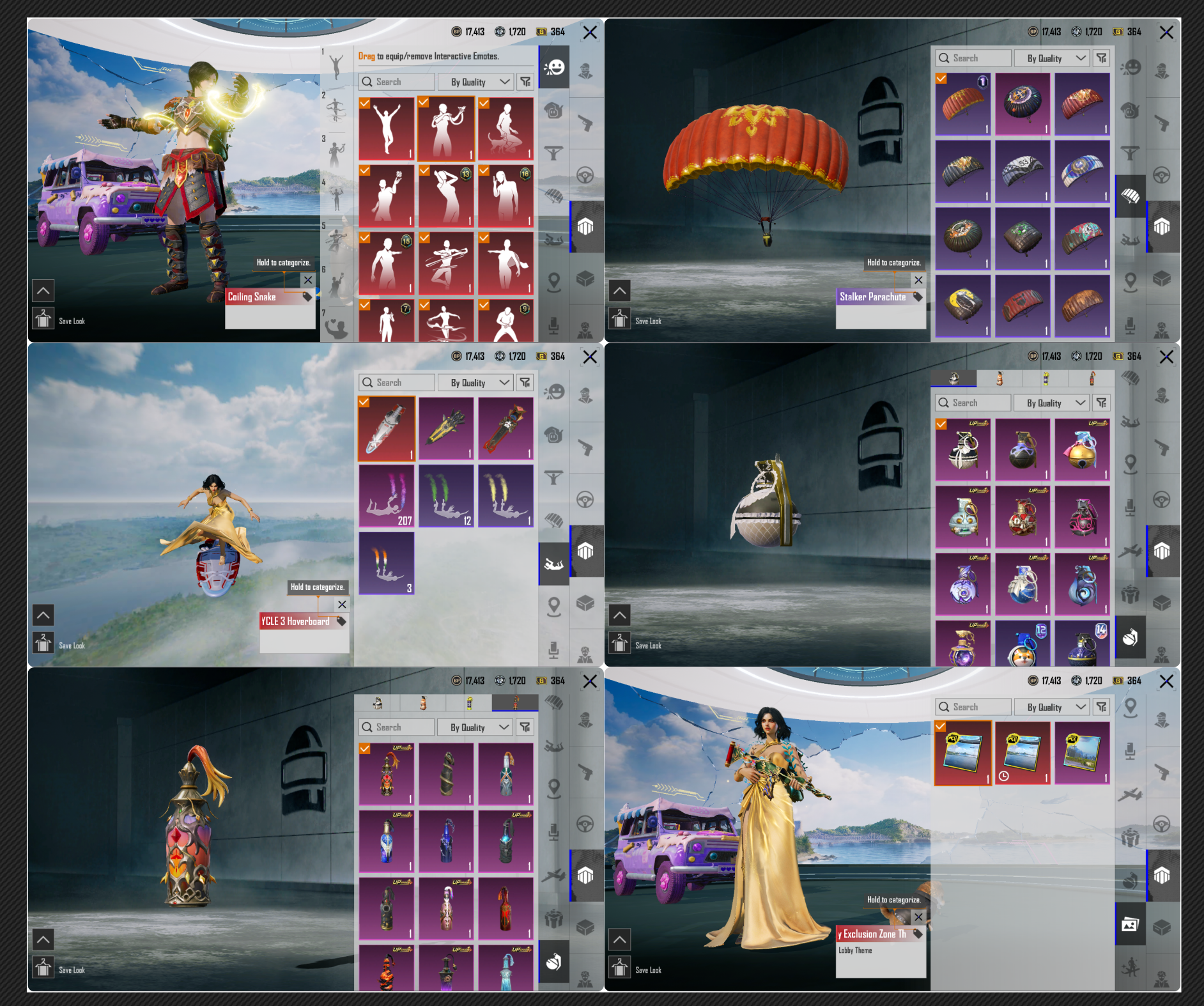Screen dimensions: 1204x1006
Task: Expand the up-chevron above Save Look in the emote screen
Action: click(43, 291)
